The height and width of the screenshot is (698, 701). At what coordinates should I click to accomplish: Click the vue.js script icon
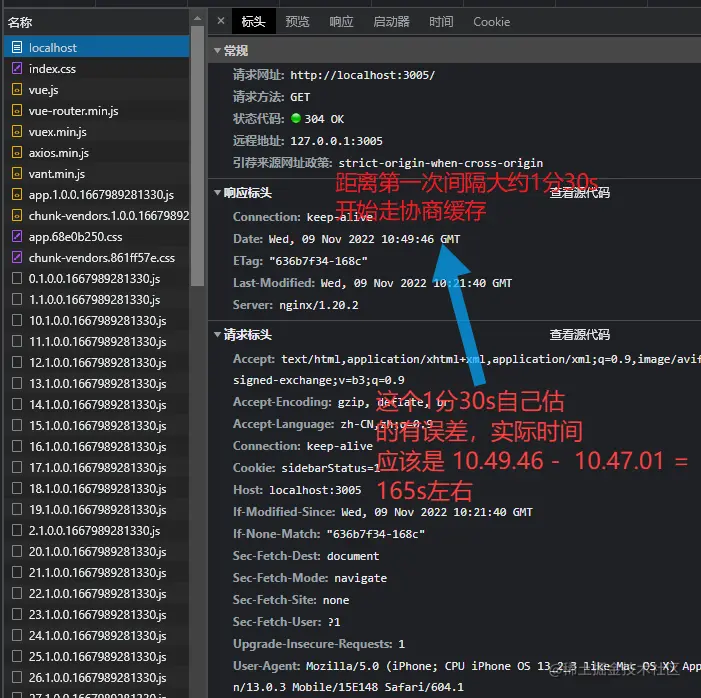coord(17,89)
